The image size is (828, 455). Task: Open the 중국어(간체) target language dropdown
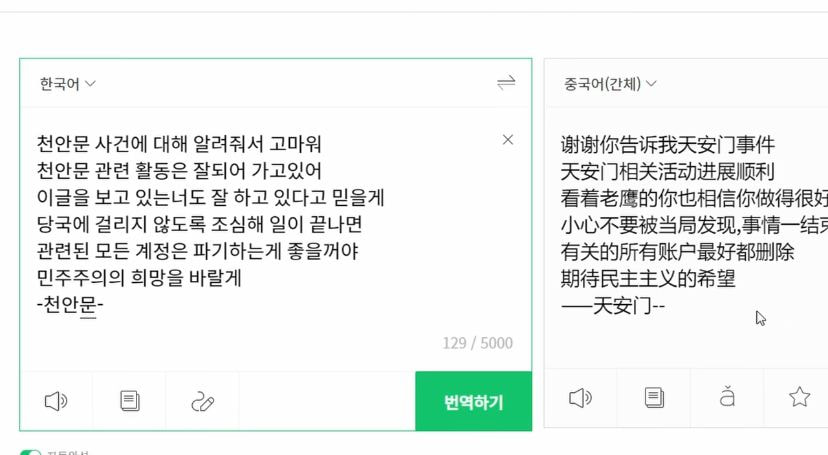point(610,84)
